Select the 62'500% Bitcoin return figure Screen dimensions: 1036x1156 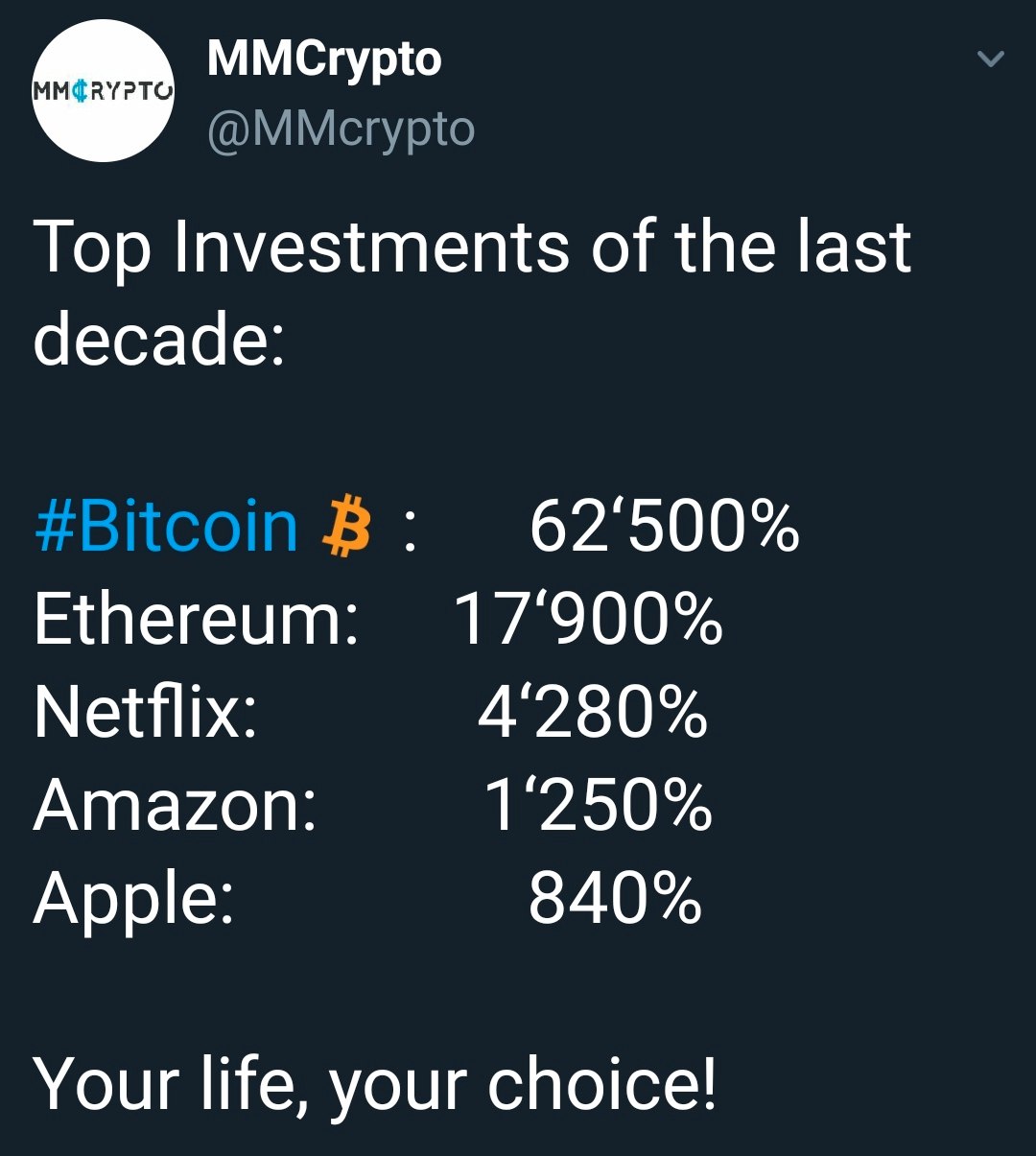(664, 527)
